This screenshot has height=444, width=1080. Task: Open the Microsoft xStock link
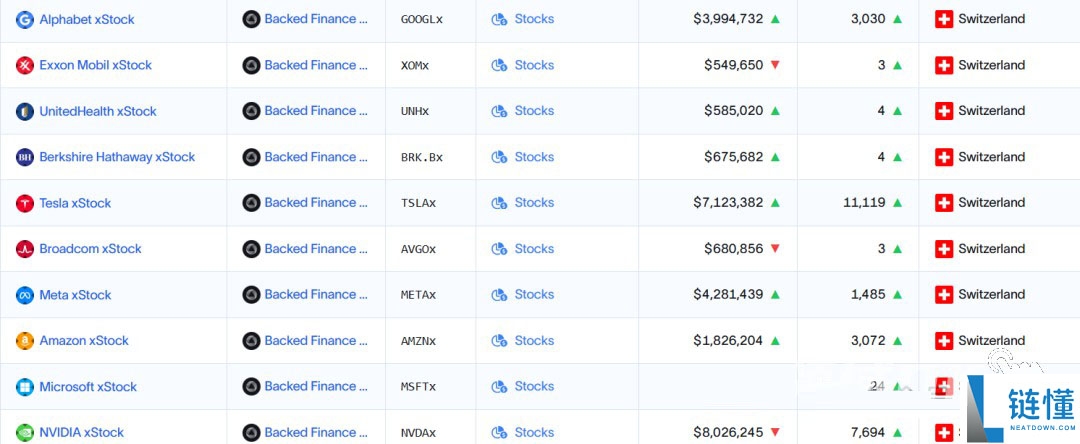[x=88, y=387]
